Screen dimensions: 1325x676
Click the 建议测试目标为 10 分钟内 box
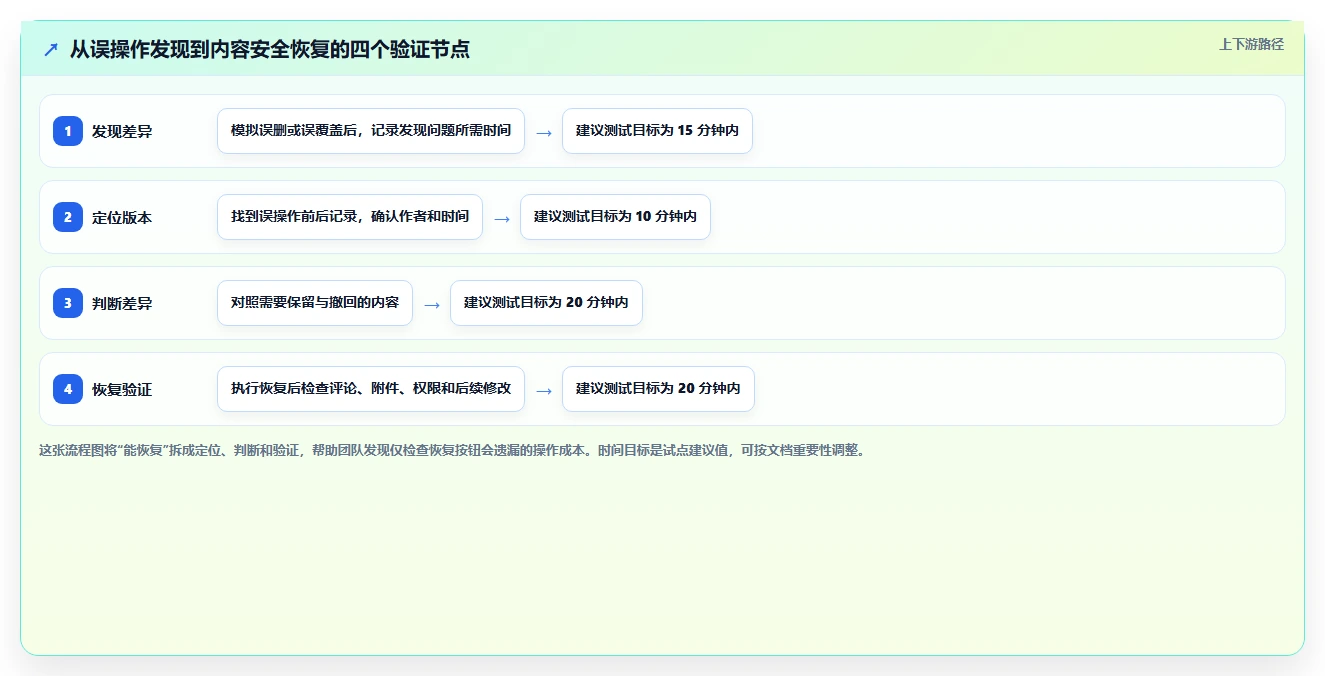pos(615,217)
